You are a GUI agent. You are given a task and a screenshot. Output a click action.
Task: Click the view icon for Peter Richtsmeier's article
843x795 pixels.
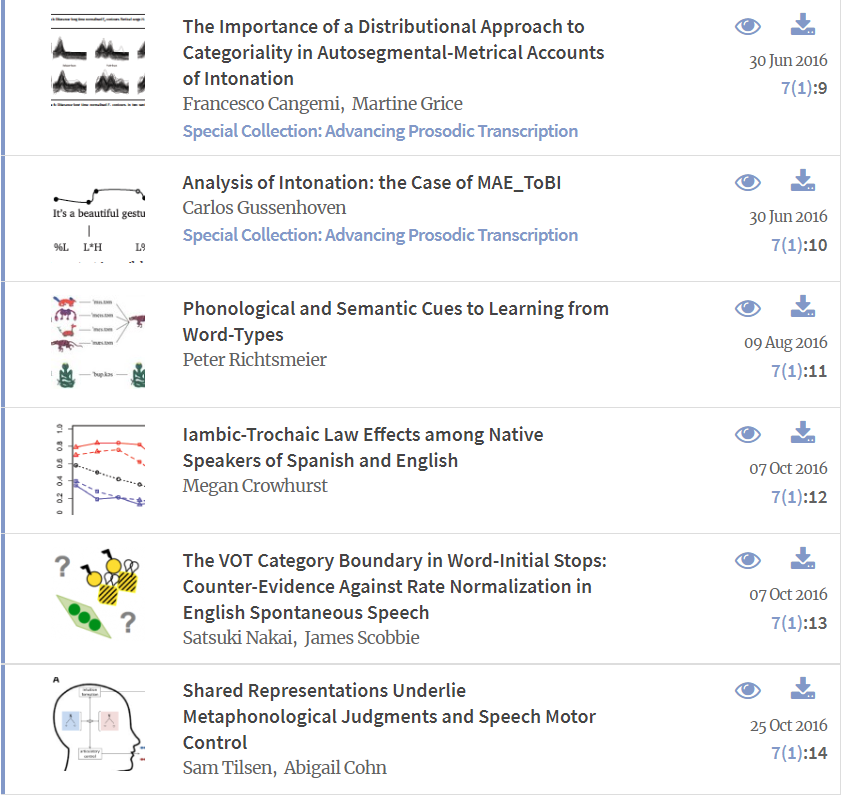pyautogui.click(x=748, y=308)
